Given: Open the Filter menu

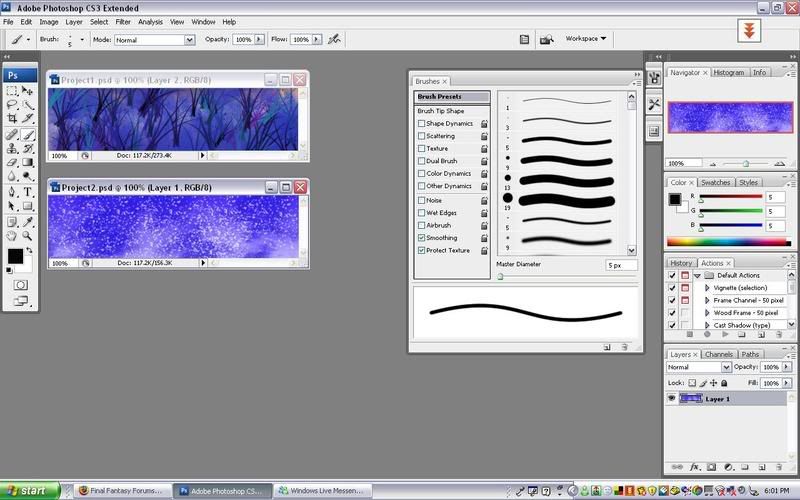Looking at the screenshot, I should point(123,21).
